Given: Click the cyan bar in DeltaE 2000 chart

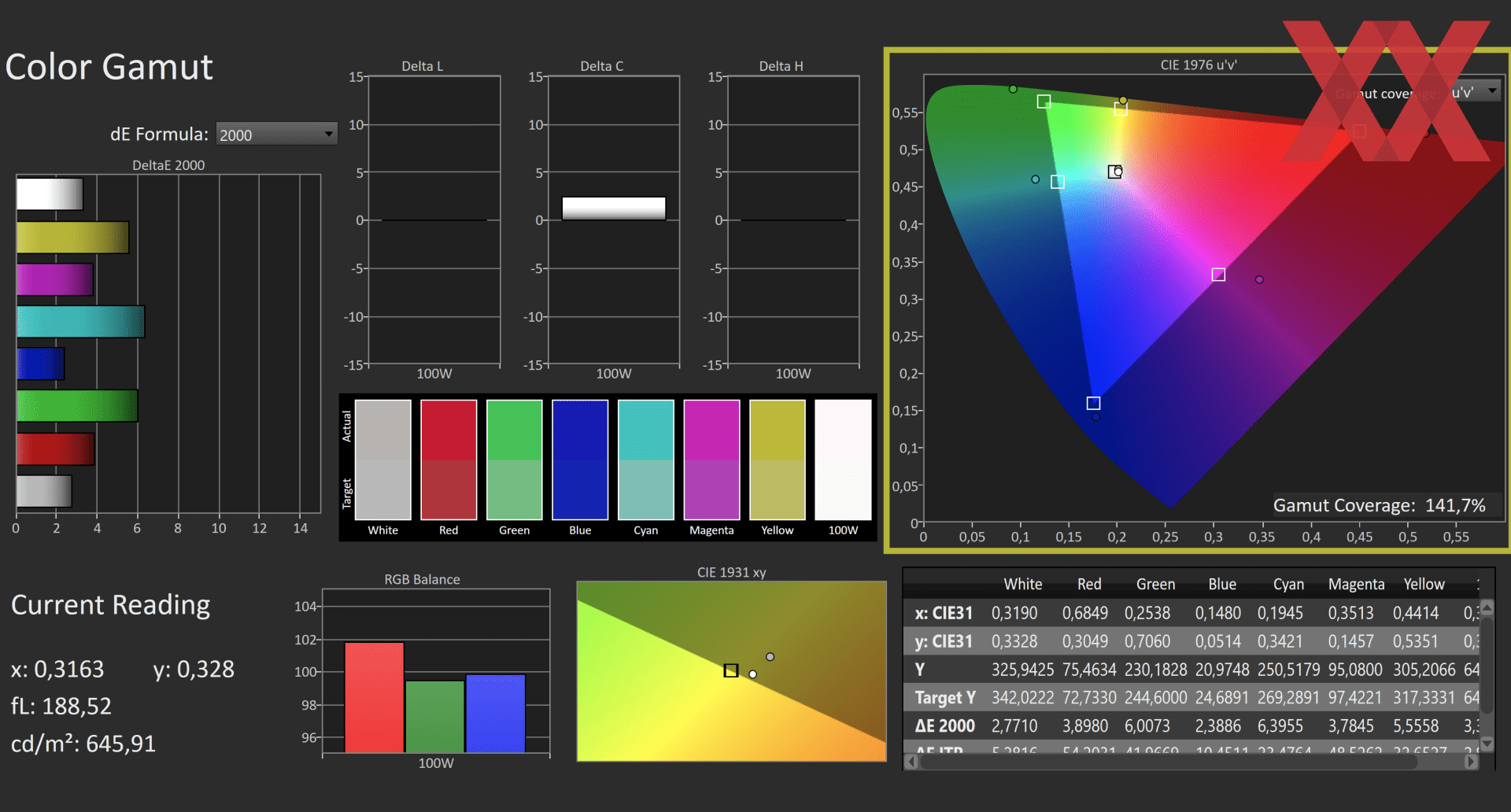Looking at the screenshot, I should coord(80,322).
